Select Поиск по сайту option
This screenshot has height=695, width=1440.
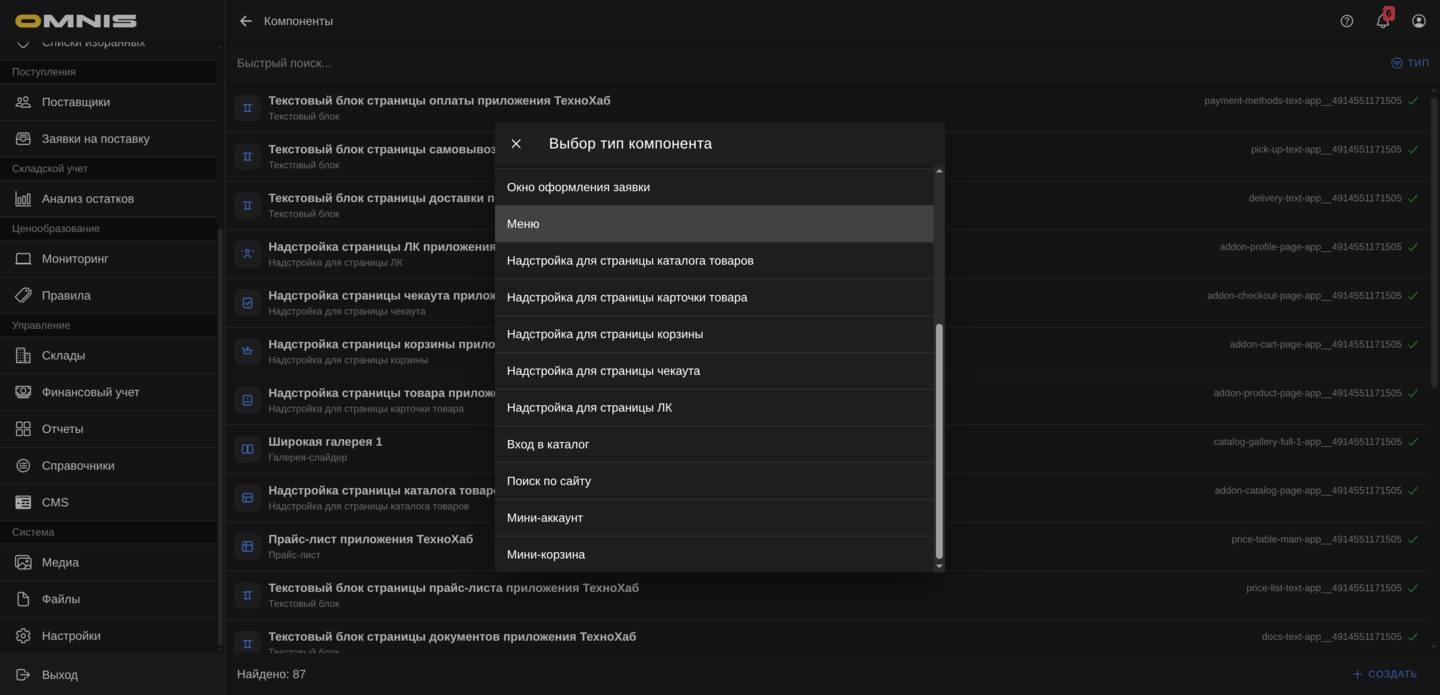(x=714, y=481)
